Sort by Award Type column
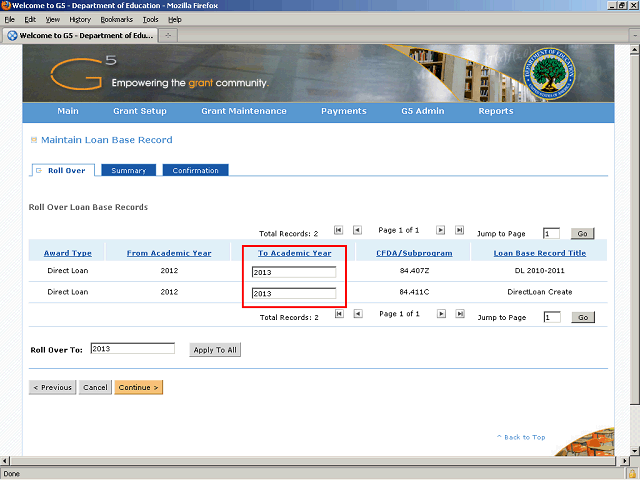 click(x=68, y=253)
